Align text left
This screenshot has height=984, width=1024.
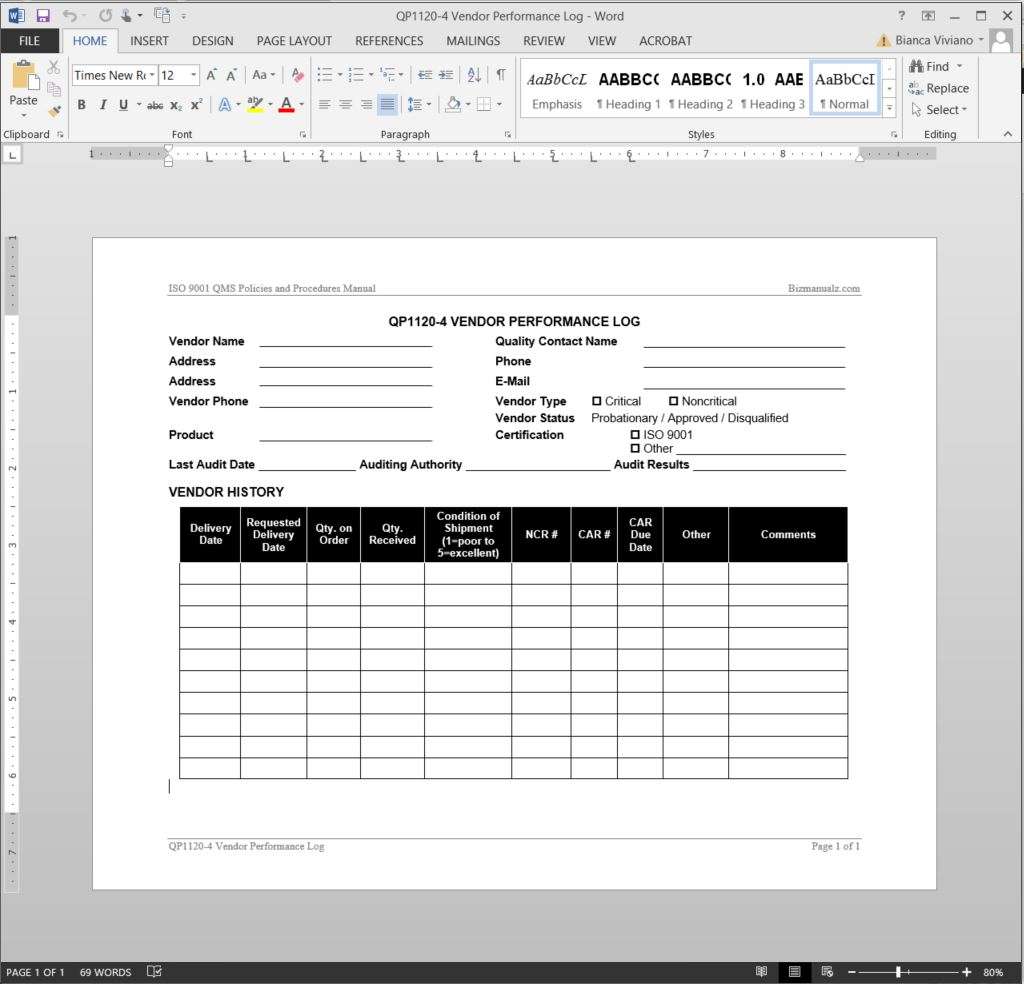324,104
